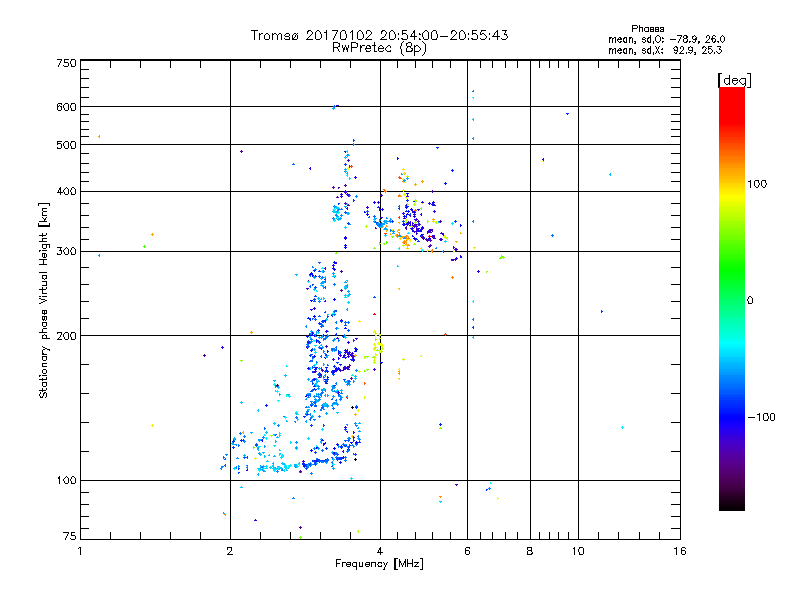Click the black bottom end of the colorbar
The width and height of the screenshot is (800, 600).
732,503
